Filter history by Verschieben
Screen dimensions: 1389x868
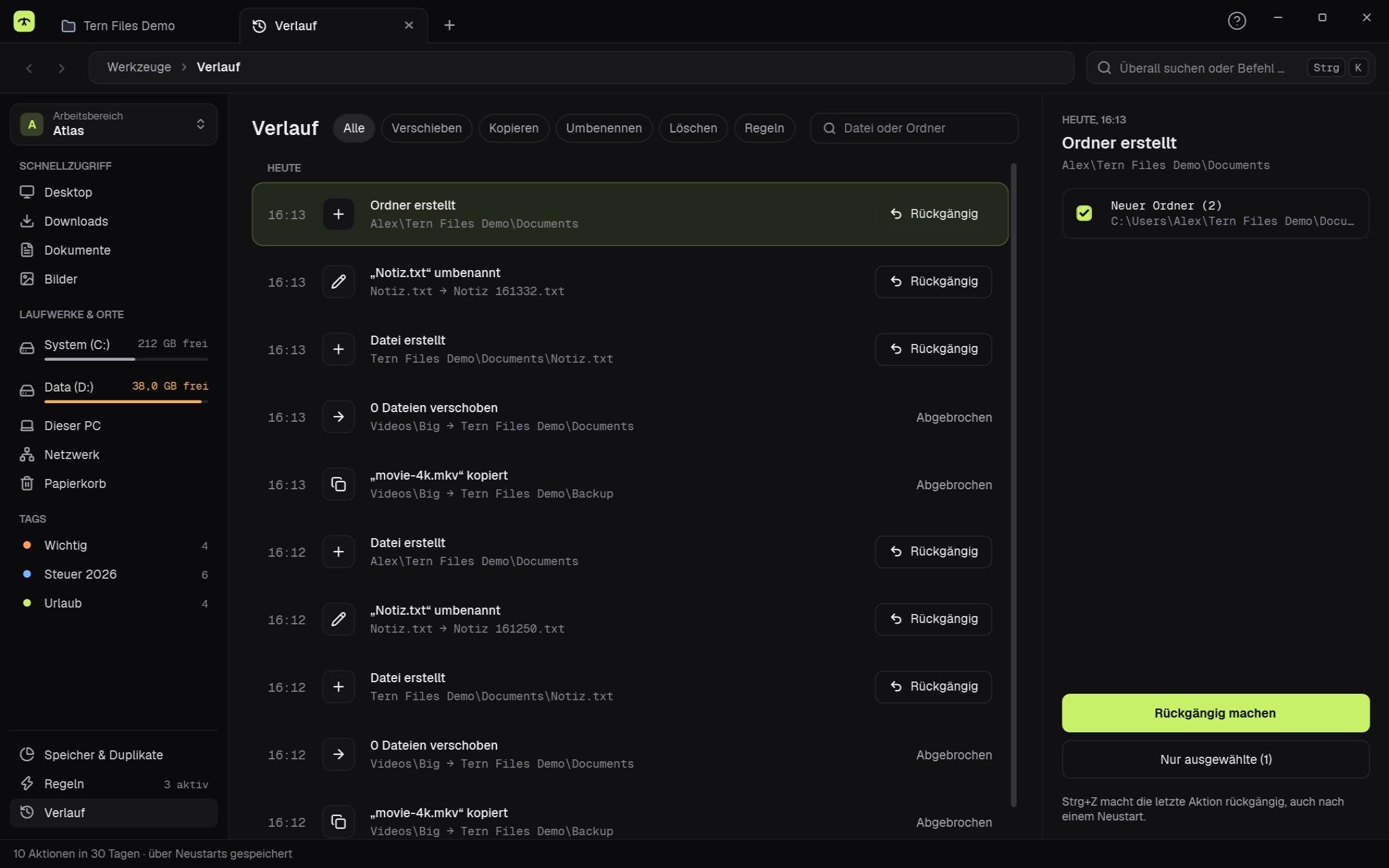pos(426,128)
